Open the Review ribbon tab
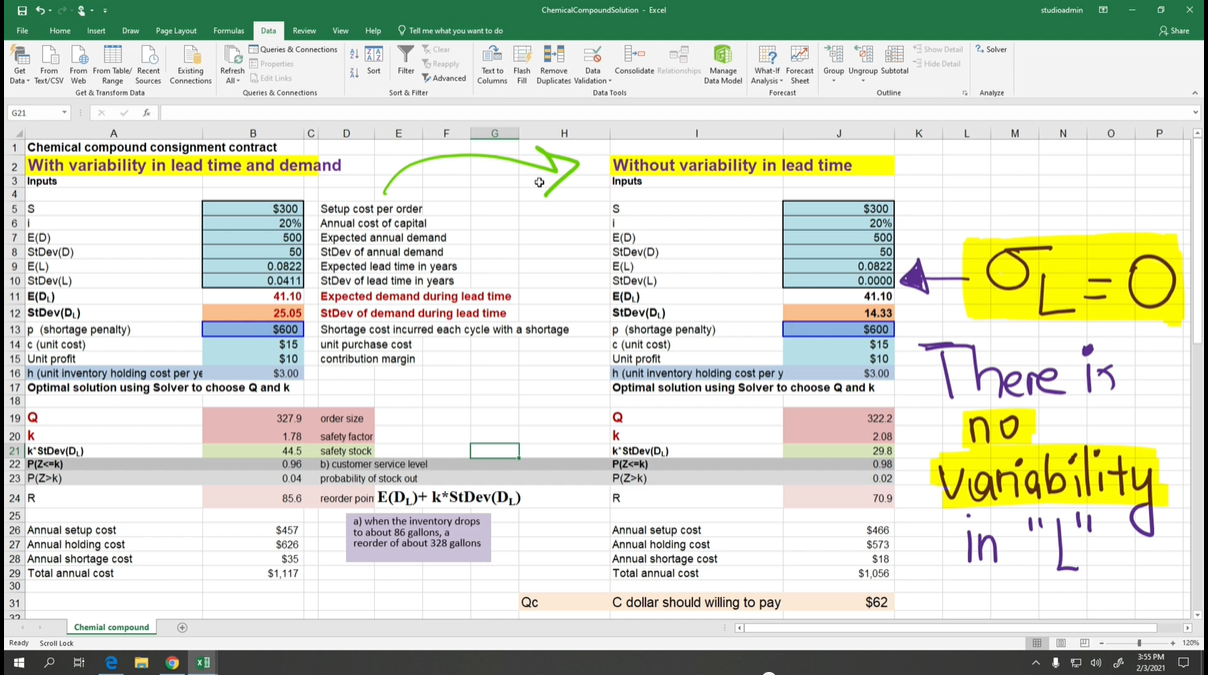Viewport: 1208px width, 675px height. point(304,31)
